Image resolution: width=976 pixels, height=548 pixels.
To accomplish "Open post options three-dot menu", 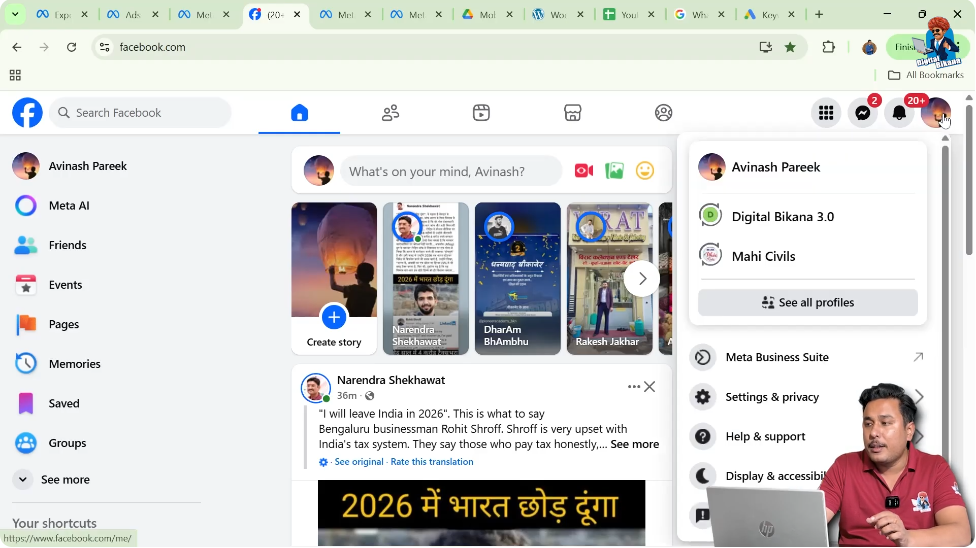I will 634,387.
